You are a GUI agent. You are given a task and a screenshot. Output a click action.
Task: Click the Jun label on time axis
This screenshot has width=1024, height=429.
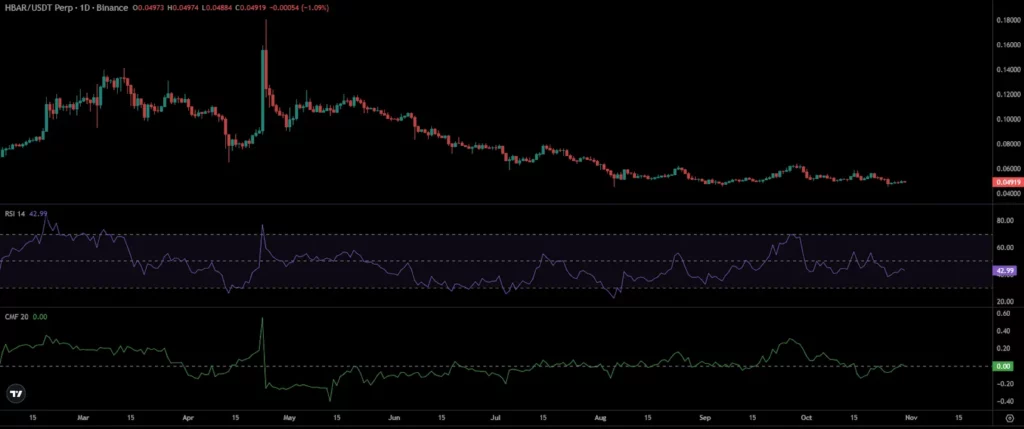pyautogui.click(x=394, y=417)
